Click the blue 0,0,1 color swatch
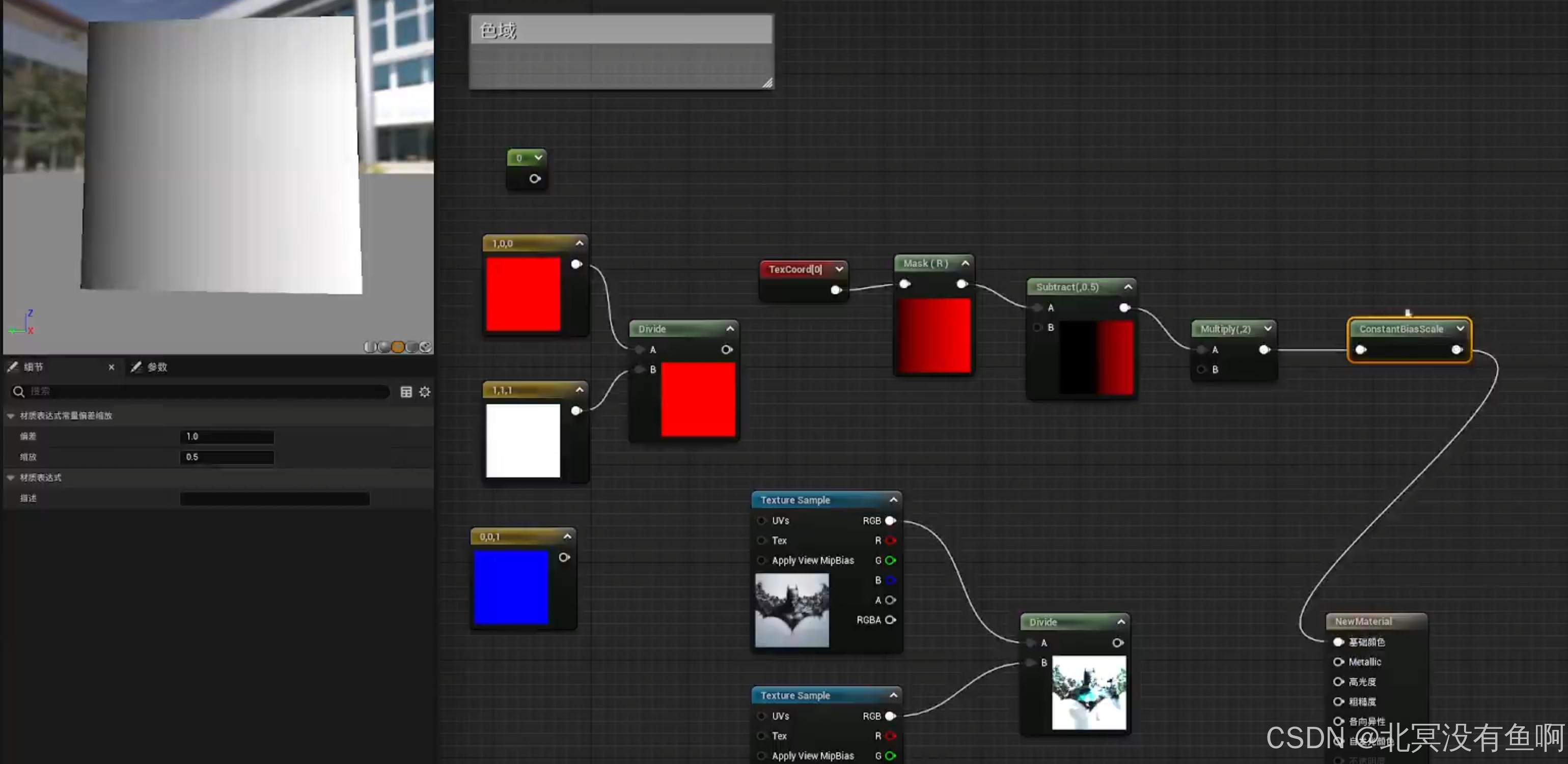This screenshot has width=1568, height=764. tap(511, 587)
